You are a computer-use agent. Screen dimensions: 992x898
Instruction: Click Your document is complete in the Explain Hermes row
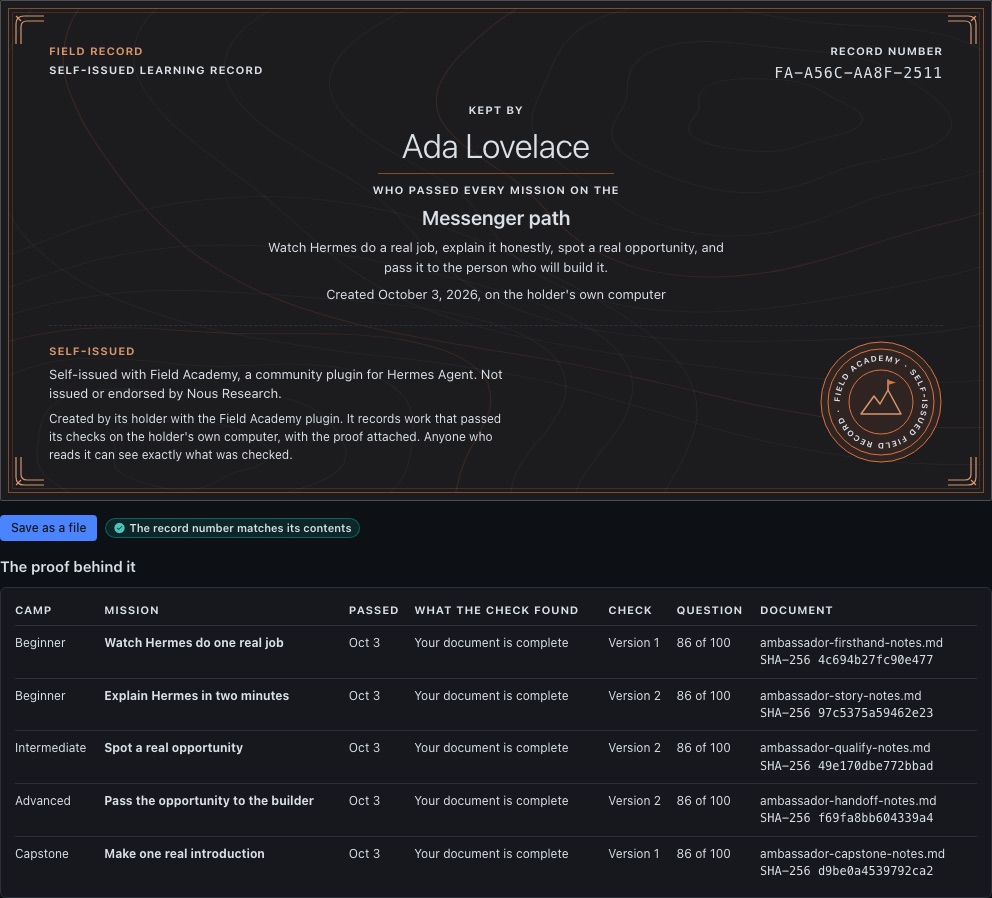pyautogui.click(x=492, y=695)
